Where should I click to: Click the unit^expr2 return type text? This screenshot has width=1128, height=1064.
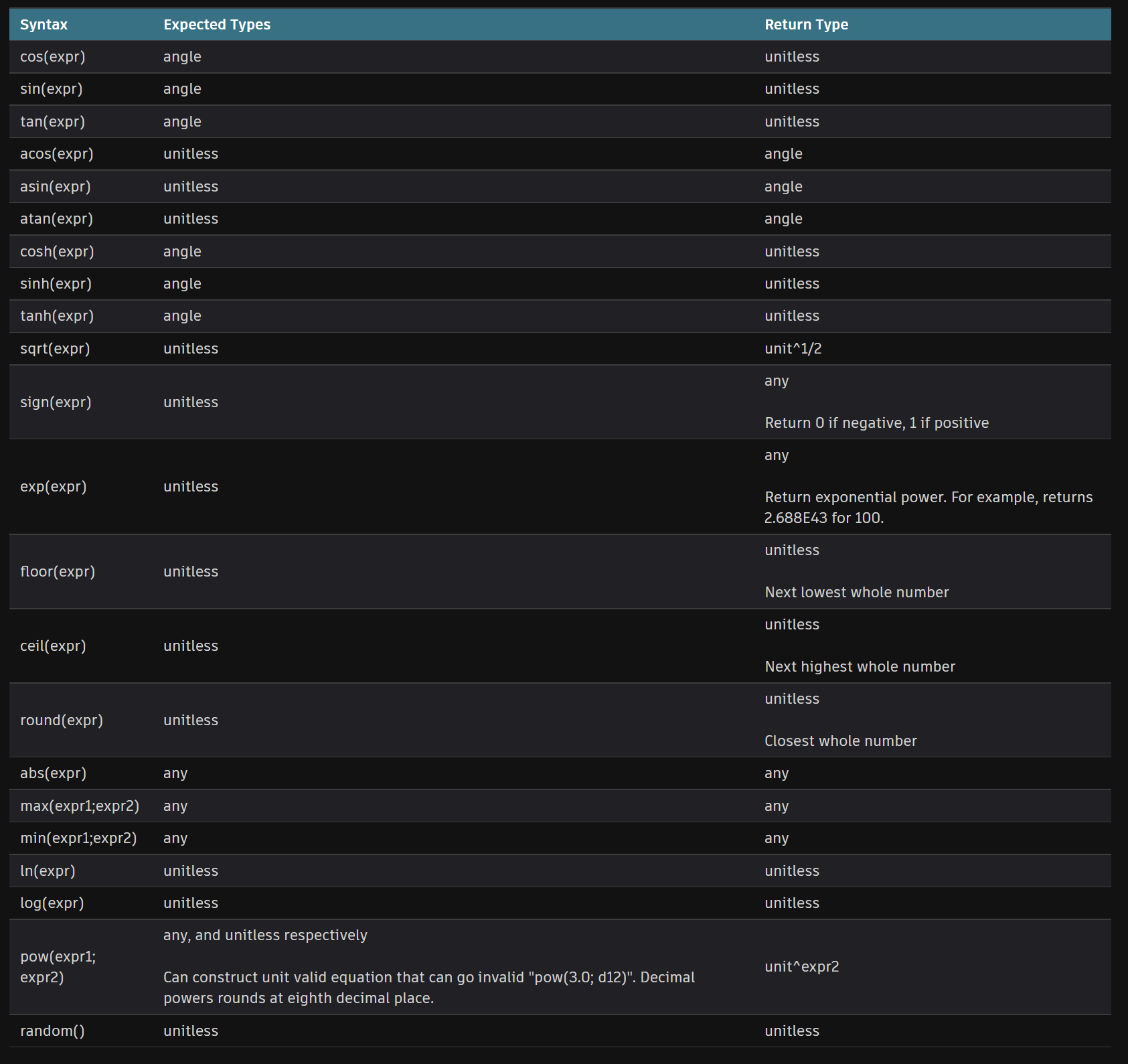point(801,967)
